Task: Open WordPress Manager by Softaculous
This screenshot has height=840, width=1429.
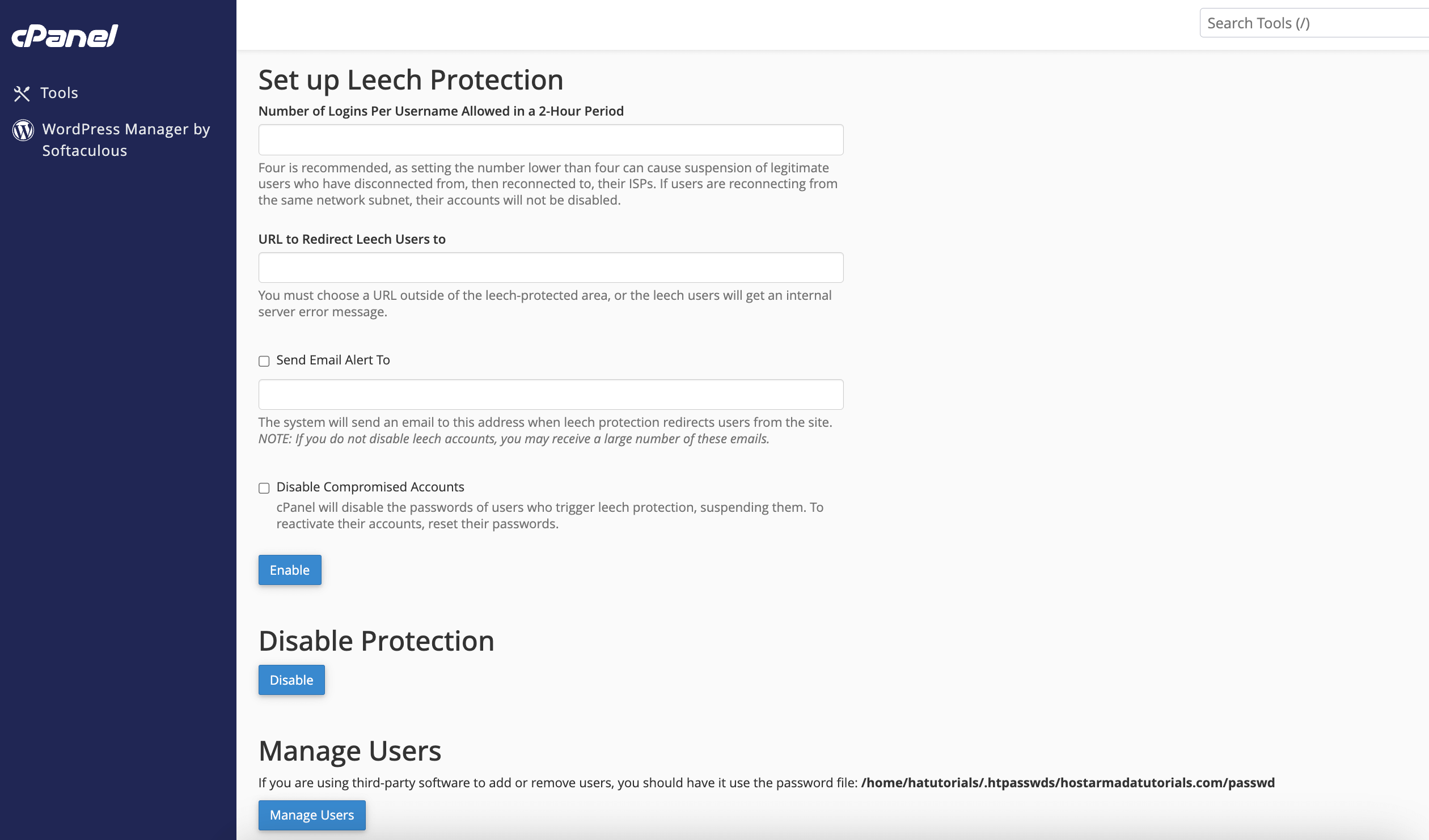Action: (126, 139)
